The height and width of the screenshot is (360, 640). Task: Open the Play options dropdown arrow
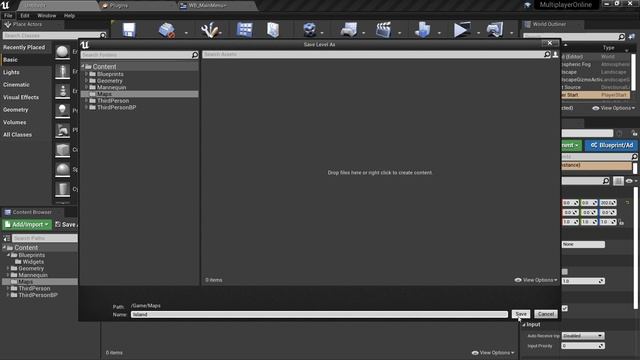click(478, 33)
